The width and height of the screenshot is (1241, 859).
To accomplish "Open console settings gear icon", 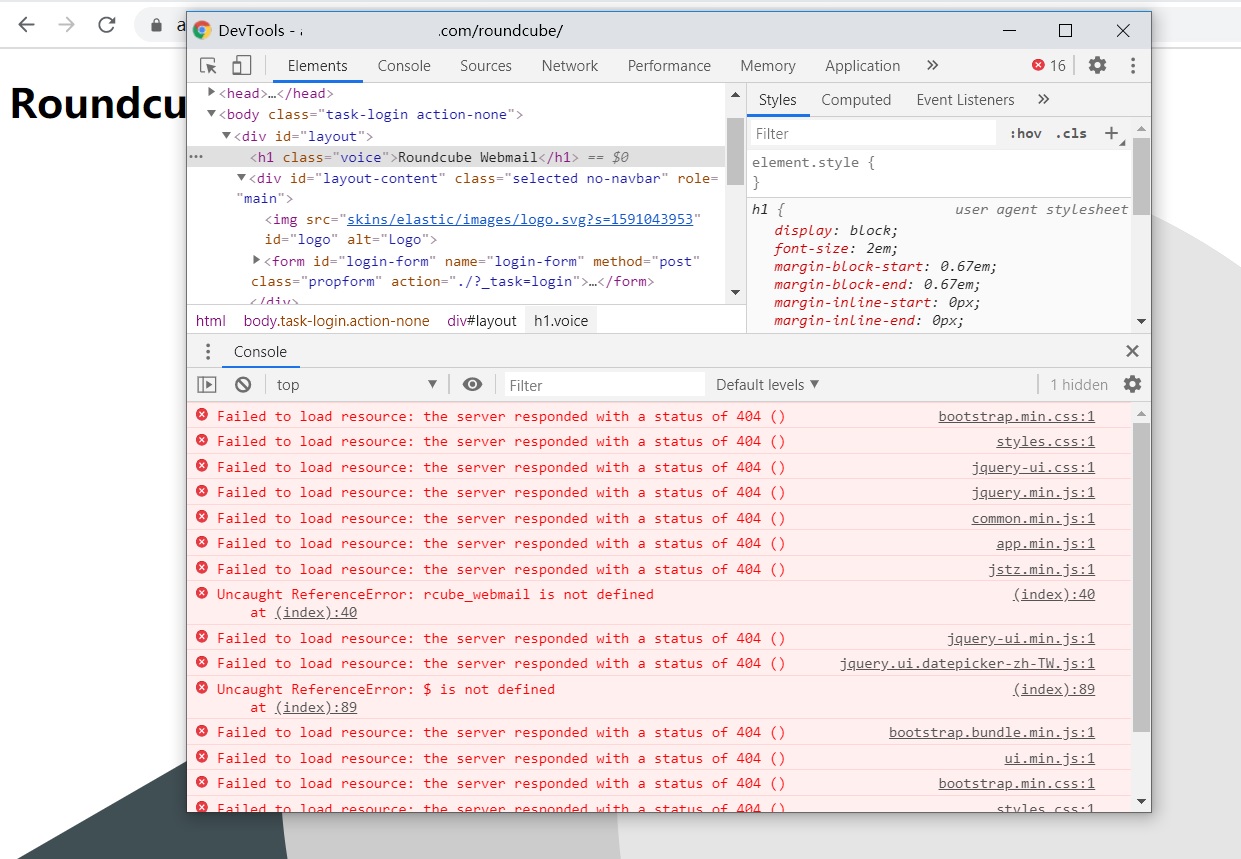I will tap(1132, 385).
